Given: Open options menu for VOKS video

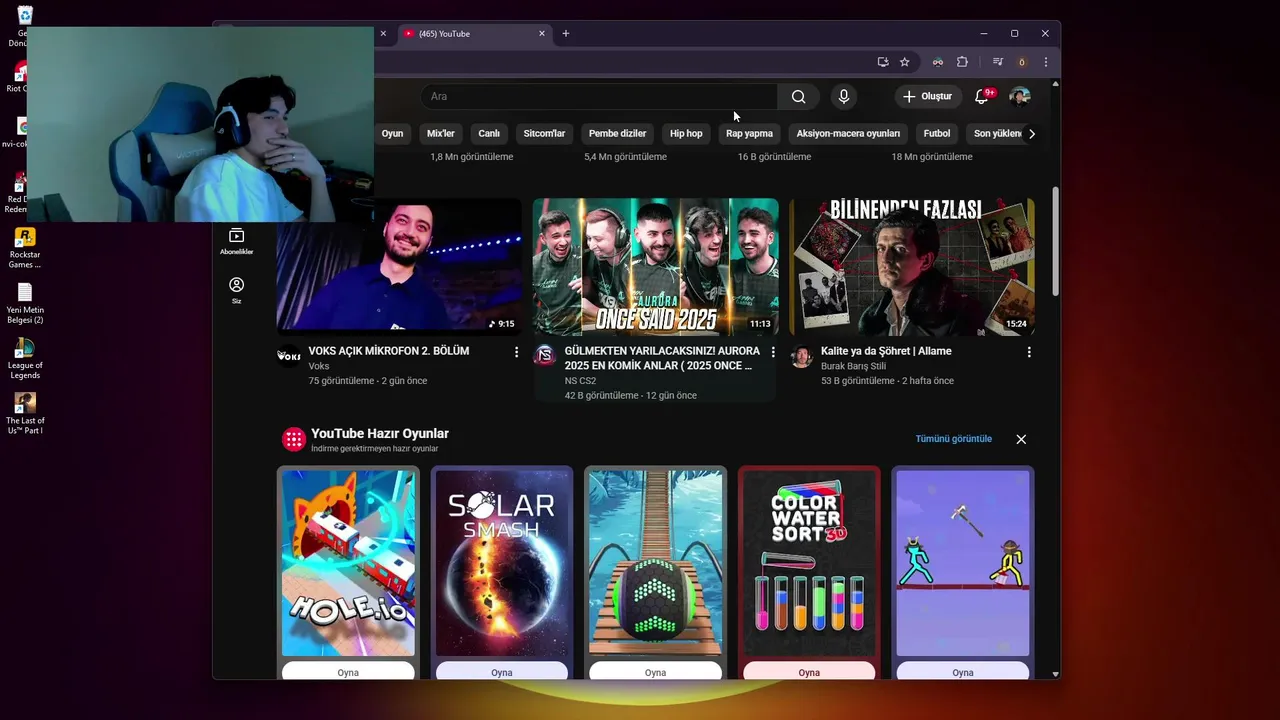Looking at the screenshot, I should point(516,352).
